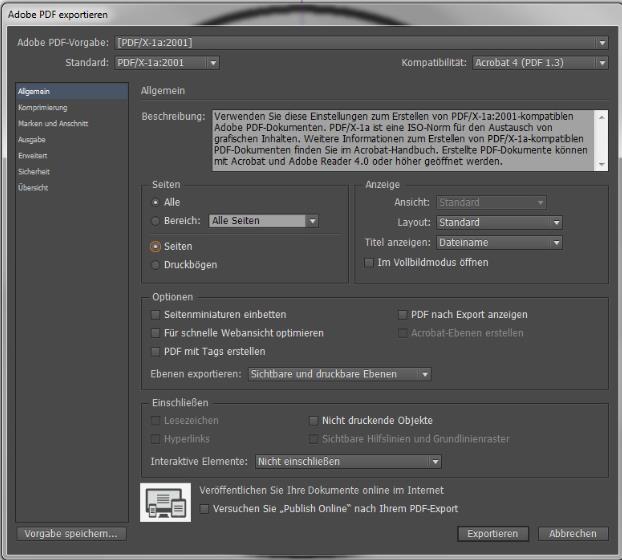Toggle the Lesezeichen checkbox

156,421
